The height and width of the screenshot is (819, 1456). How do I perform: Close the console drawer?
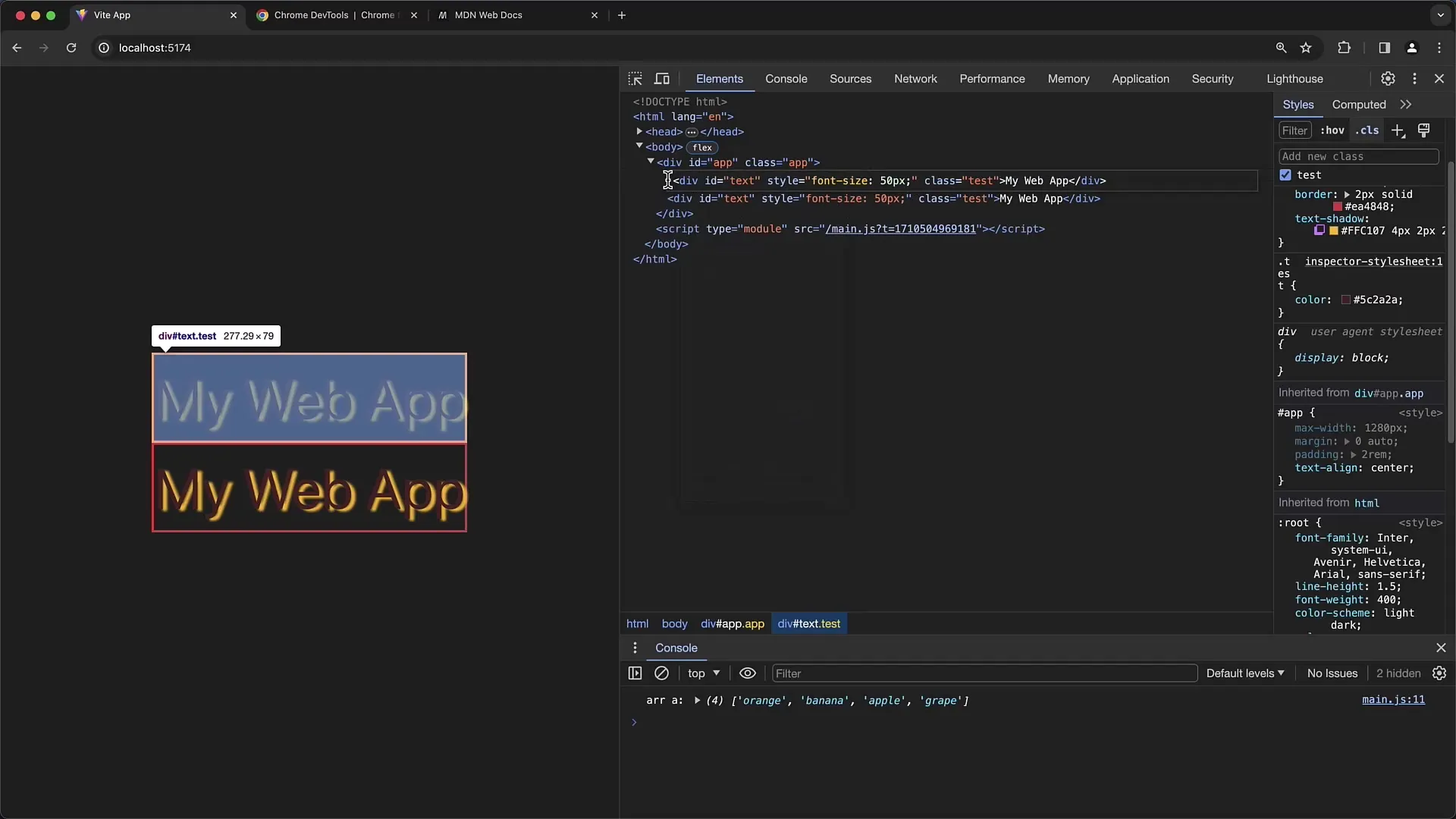[x=1441, y=648]
